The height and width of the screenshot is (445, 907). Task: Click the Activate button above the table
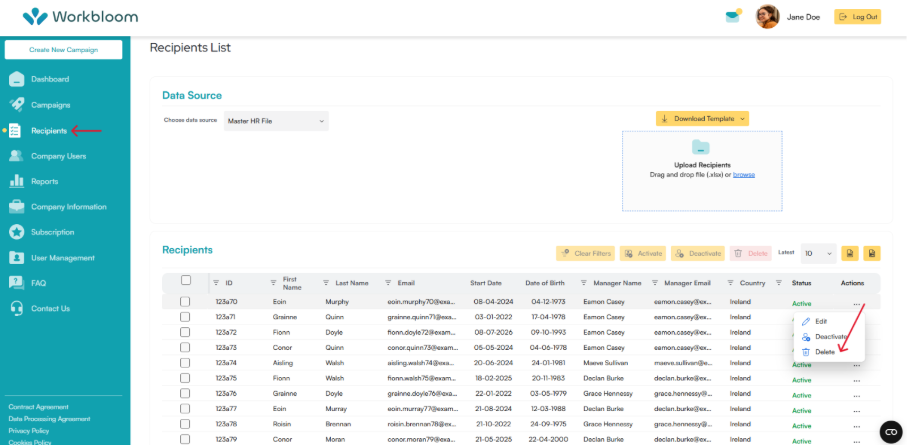pos(643,253)
